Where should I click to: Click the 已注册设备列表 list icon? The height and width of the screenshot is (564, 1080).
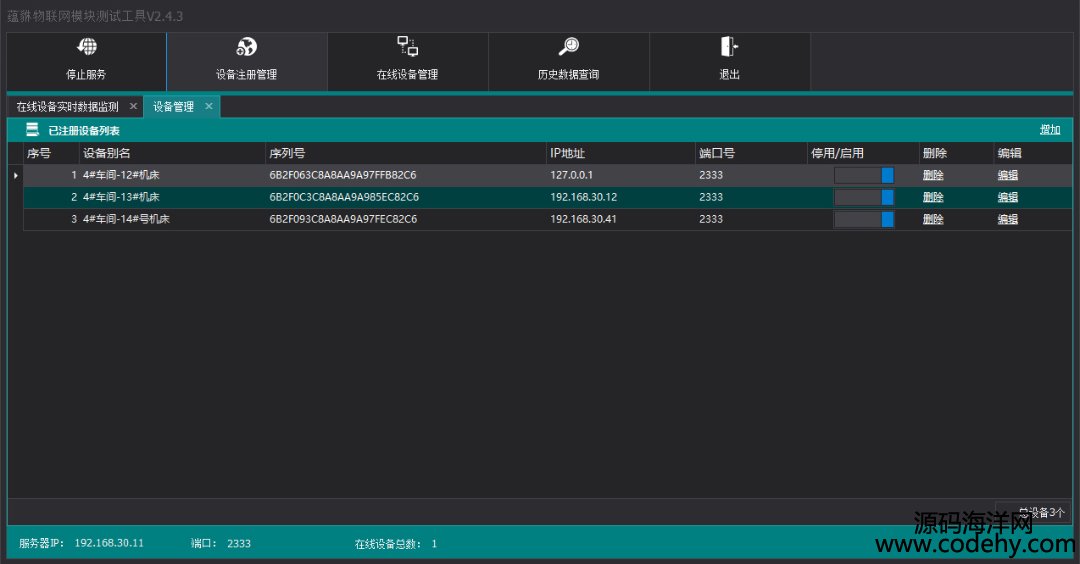[32, 129]
